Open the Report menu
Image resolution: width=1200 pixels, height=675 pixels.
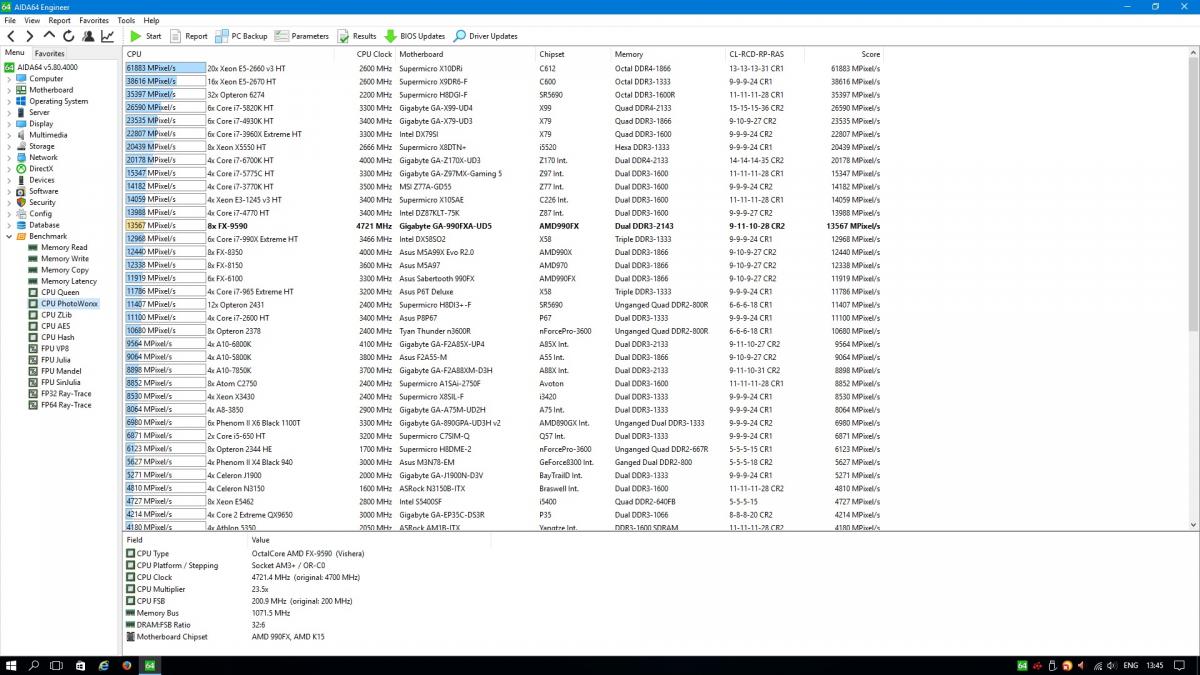pos(60,20)
